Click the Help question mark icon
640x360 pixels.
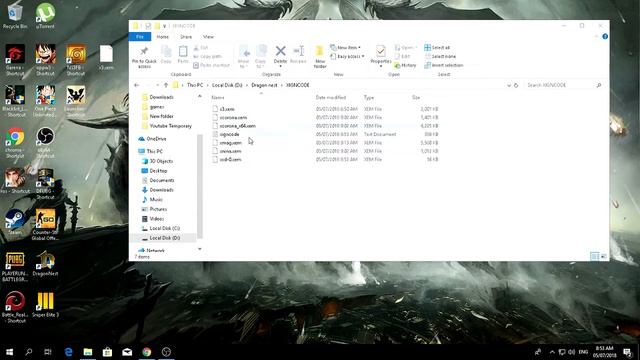(605, 37)
